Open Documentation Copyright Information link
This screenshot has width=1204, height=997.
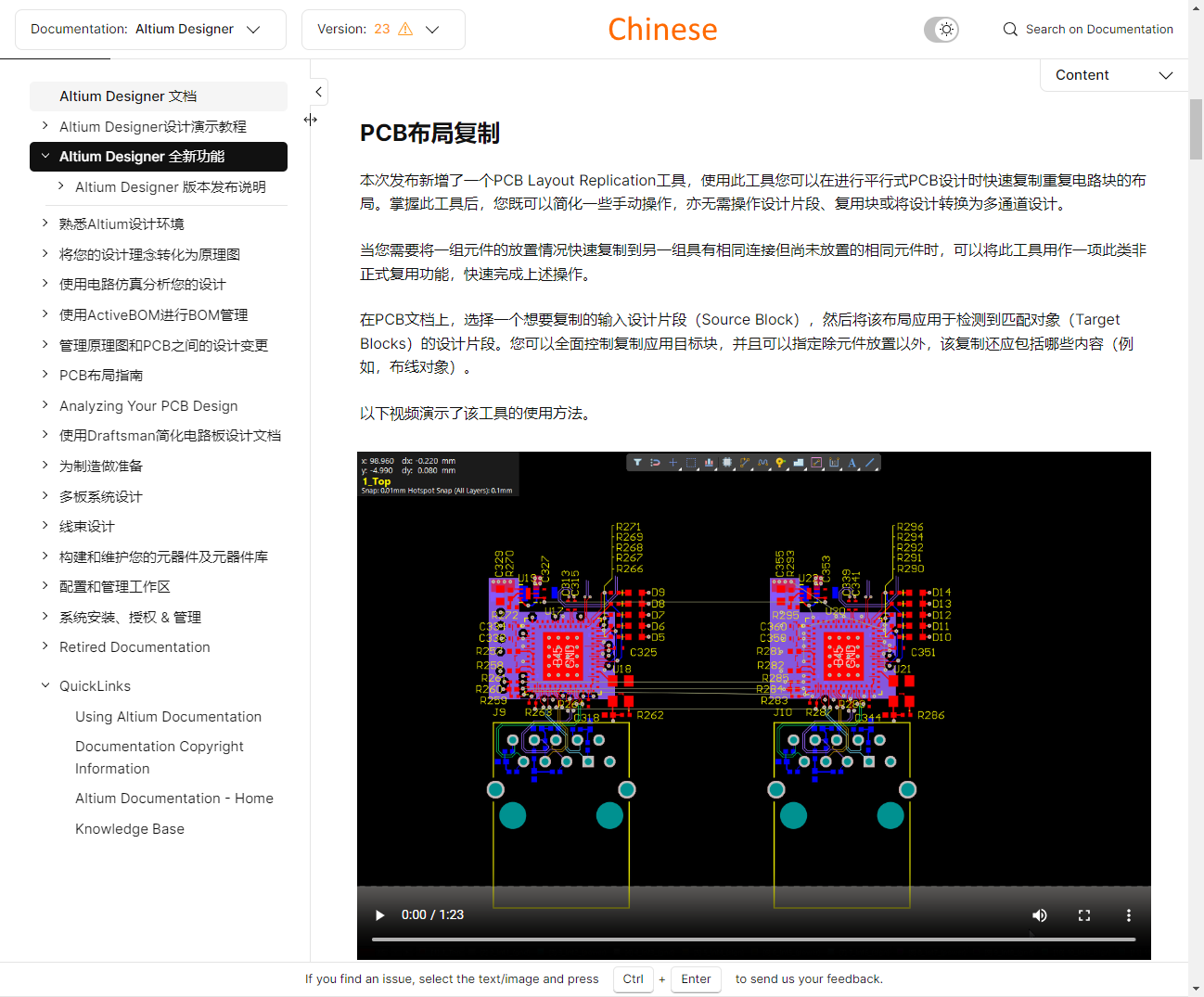(160, 758)
